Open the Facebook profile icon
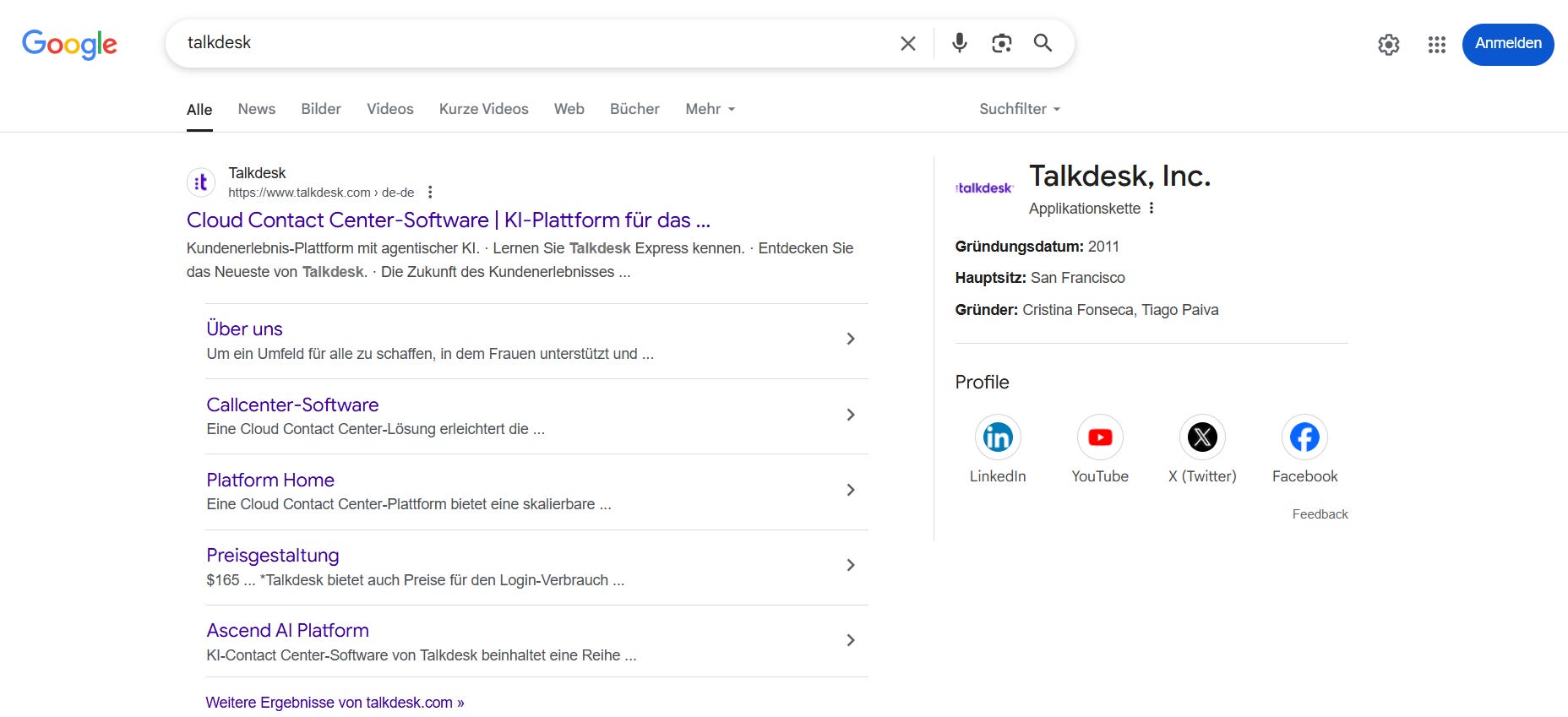The image size is (1568, 717). (1304, 437)
